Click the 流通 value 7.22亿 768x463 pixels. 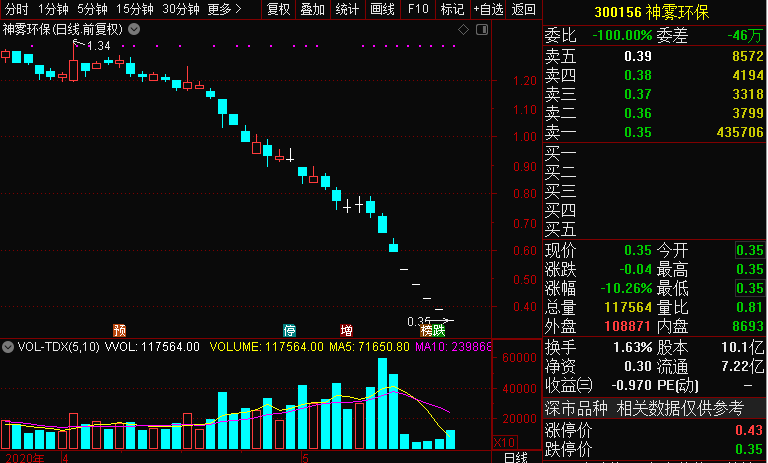743,366
